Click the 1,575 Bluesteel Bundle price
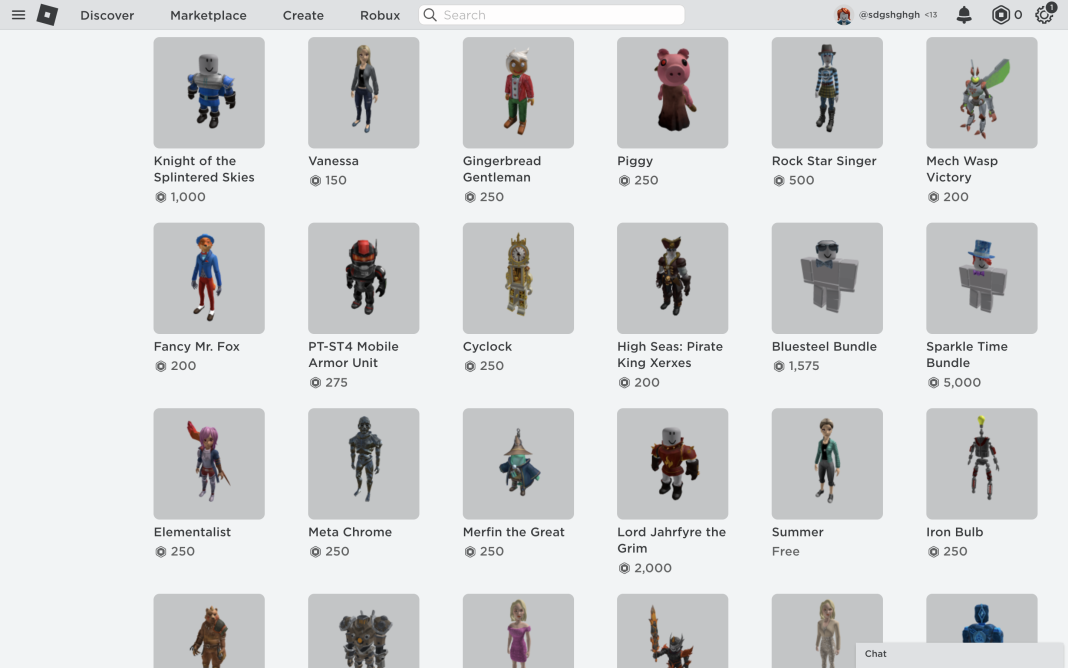This screenshot has height=668, width=1068. 804,366
